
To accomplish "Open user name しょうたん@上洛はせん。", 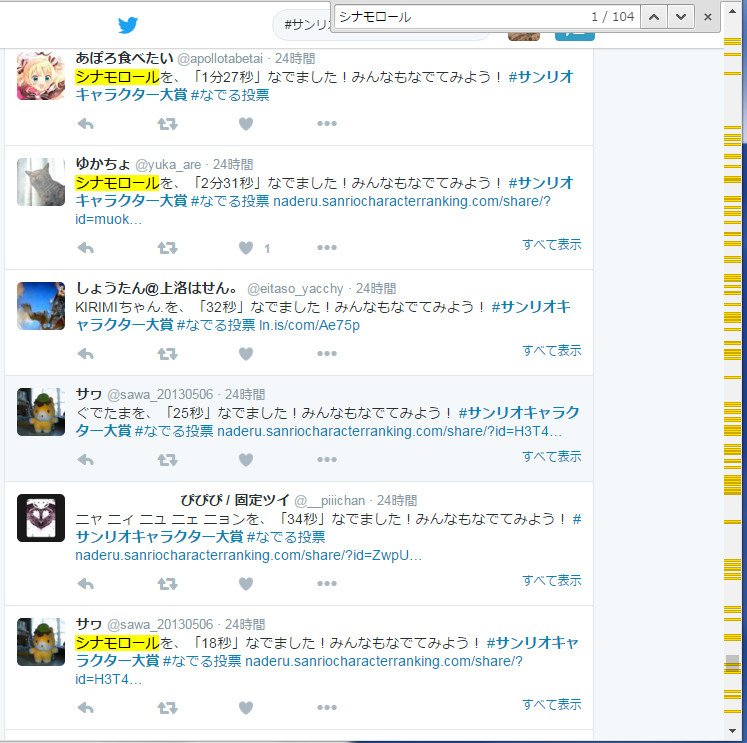I will 157,288.
